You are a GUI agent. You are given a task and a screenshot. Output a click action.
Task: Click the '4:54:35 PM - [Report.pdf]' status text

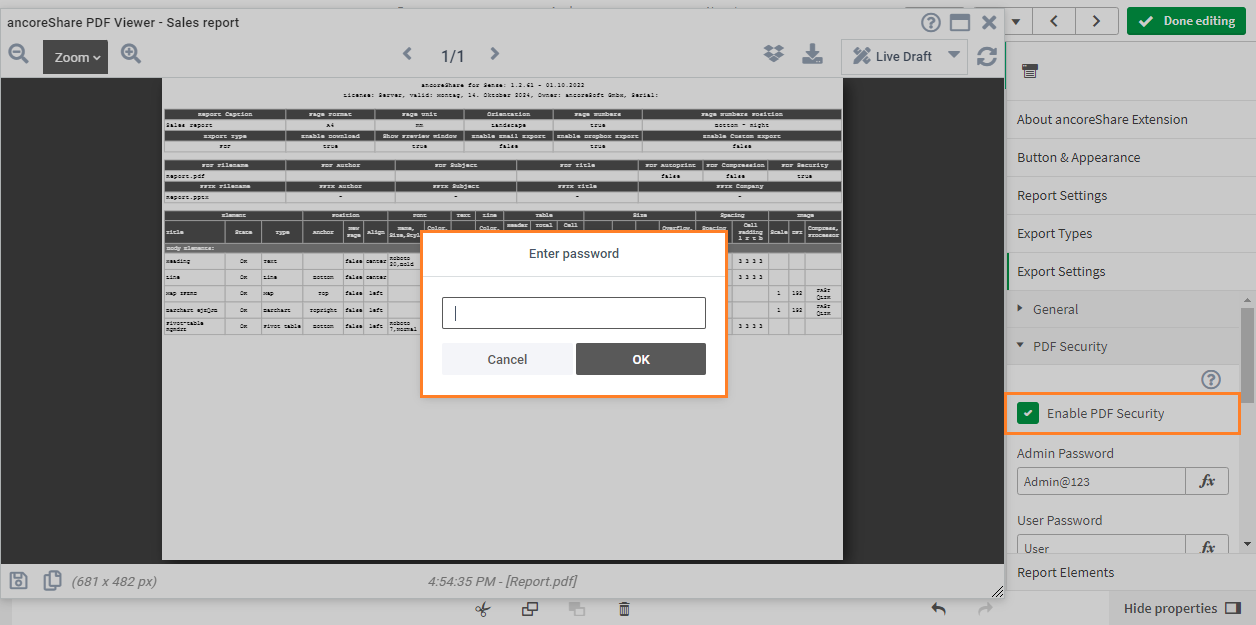(x=502, y=581)
